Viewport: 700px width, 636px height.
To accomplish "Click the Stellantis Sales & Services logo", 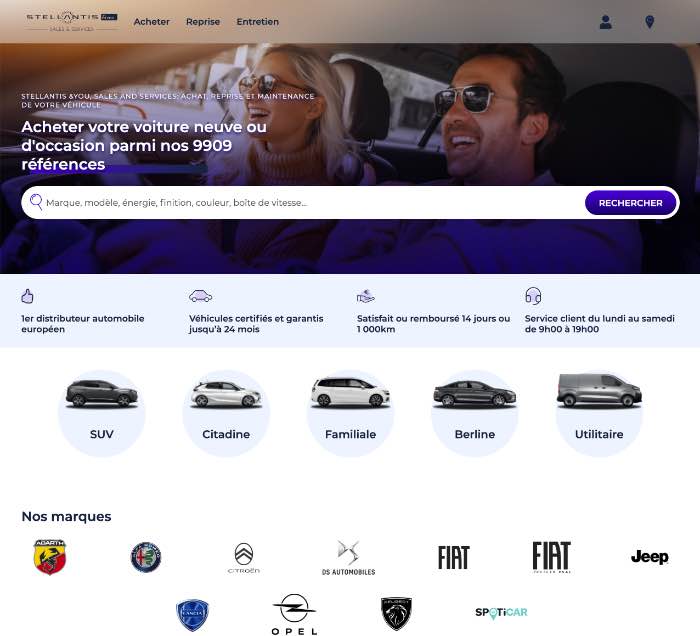I will point(72,21).
